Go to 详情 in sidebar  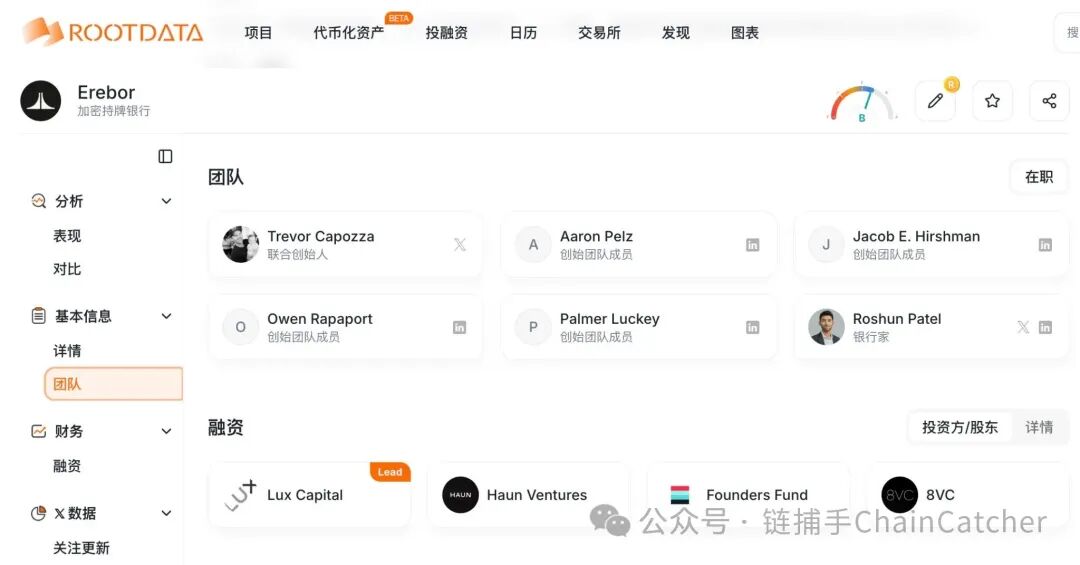coord(67,351)
